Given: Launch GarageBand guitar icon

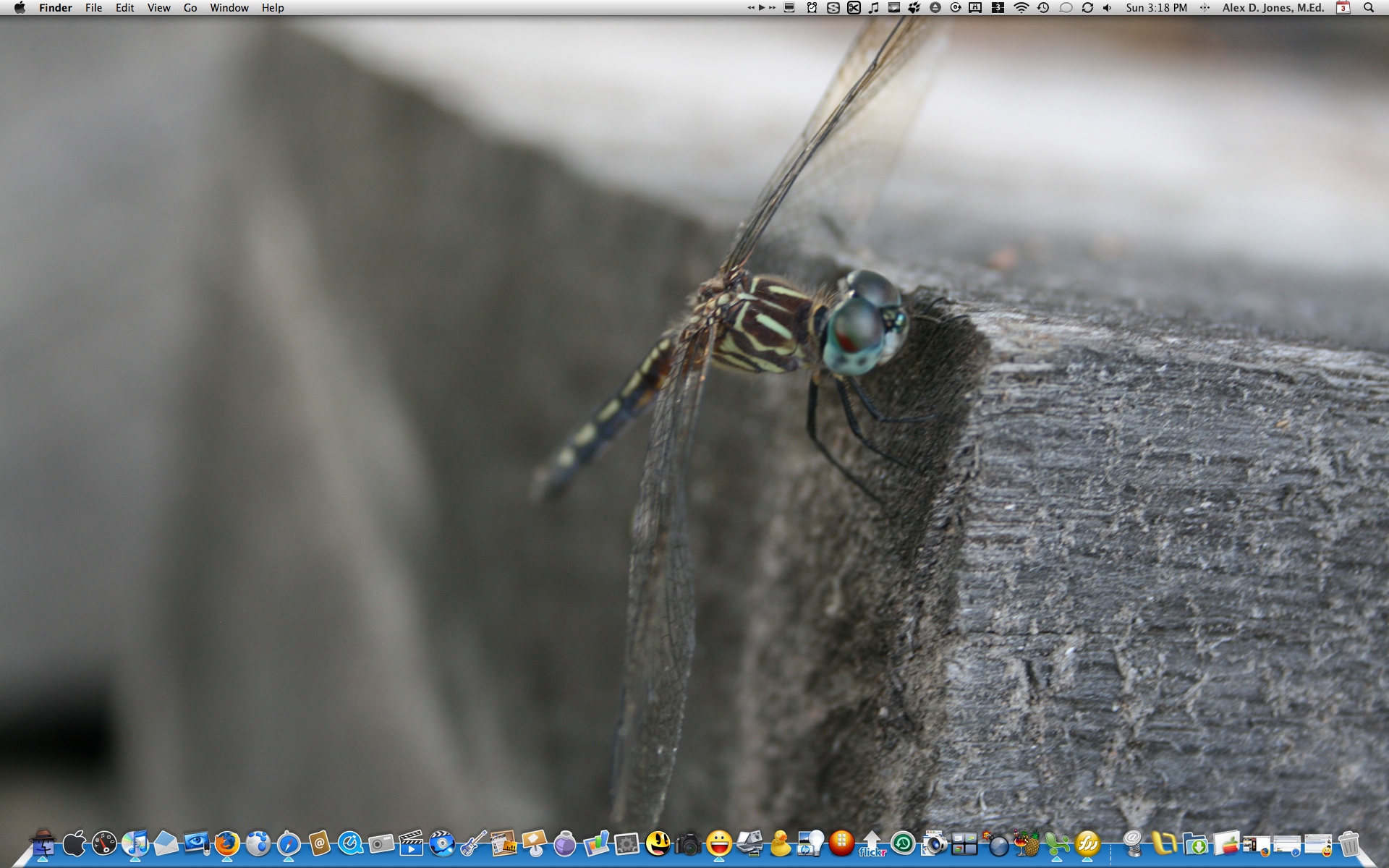Looking at the screenshot, I should (473, 843).
